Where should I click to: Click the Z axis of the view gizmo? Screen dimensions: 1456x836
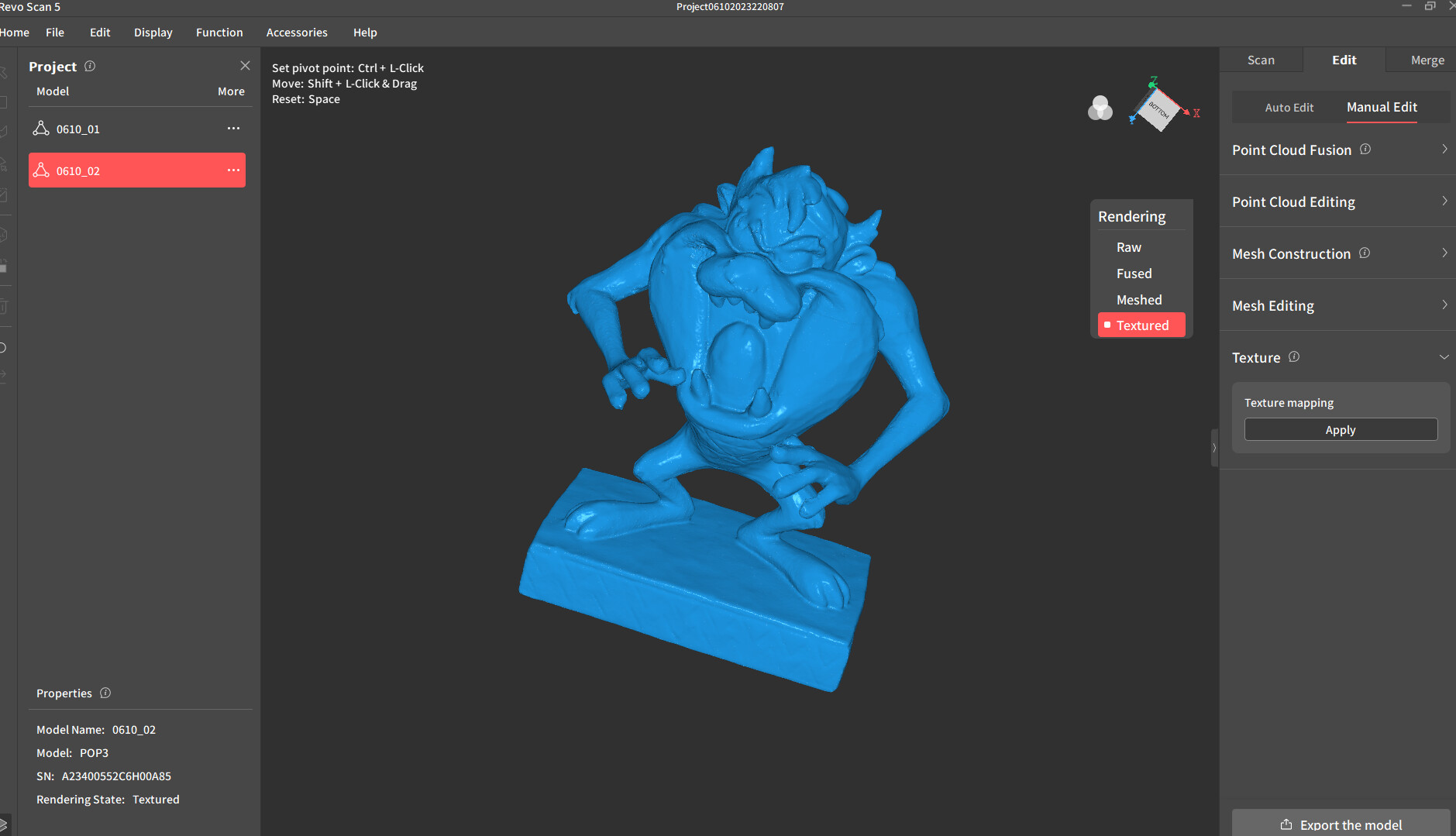coord(1153,81)
